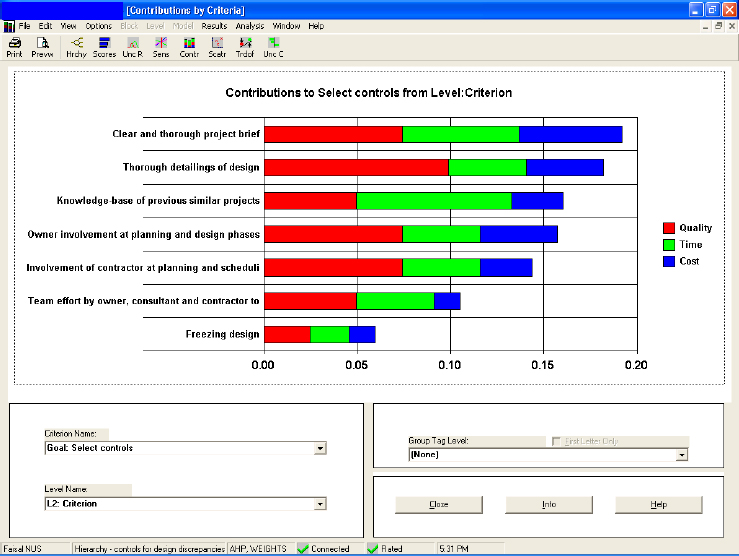Screen dimensions: 739x556
Task: Click 'AHP, WEIGHTS' in status bar
Action: 258,549
